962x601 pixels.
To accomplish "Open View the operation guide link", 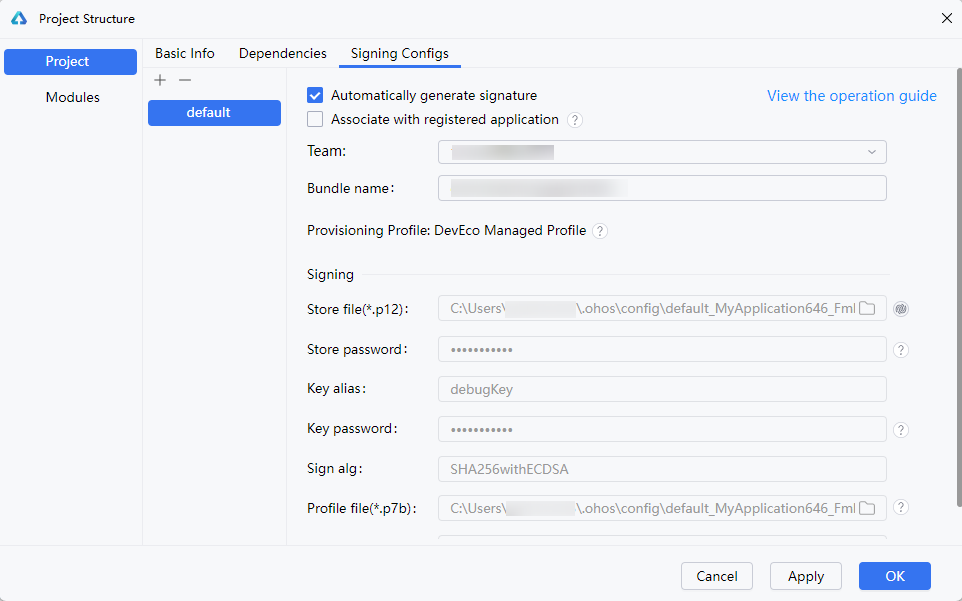I will [x=851, y=96].
